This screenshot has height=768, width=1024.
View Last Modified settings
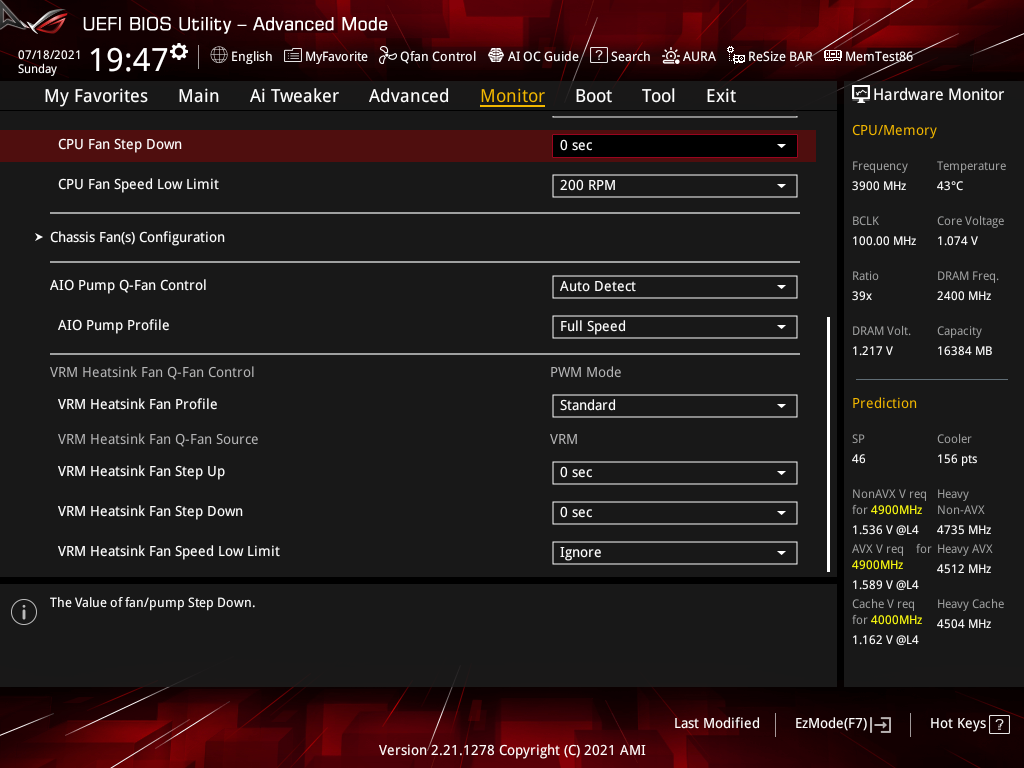click(x=716, y=723)
